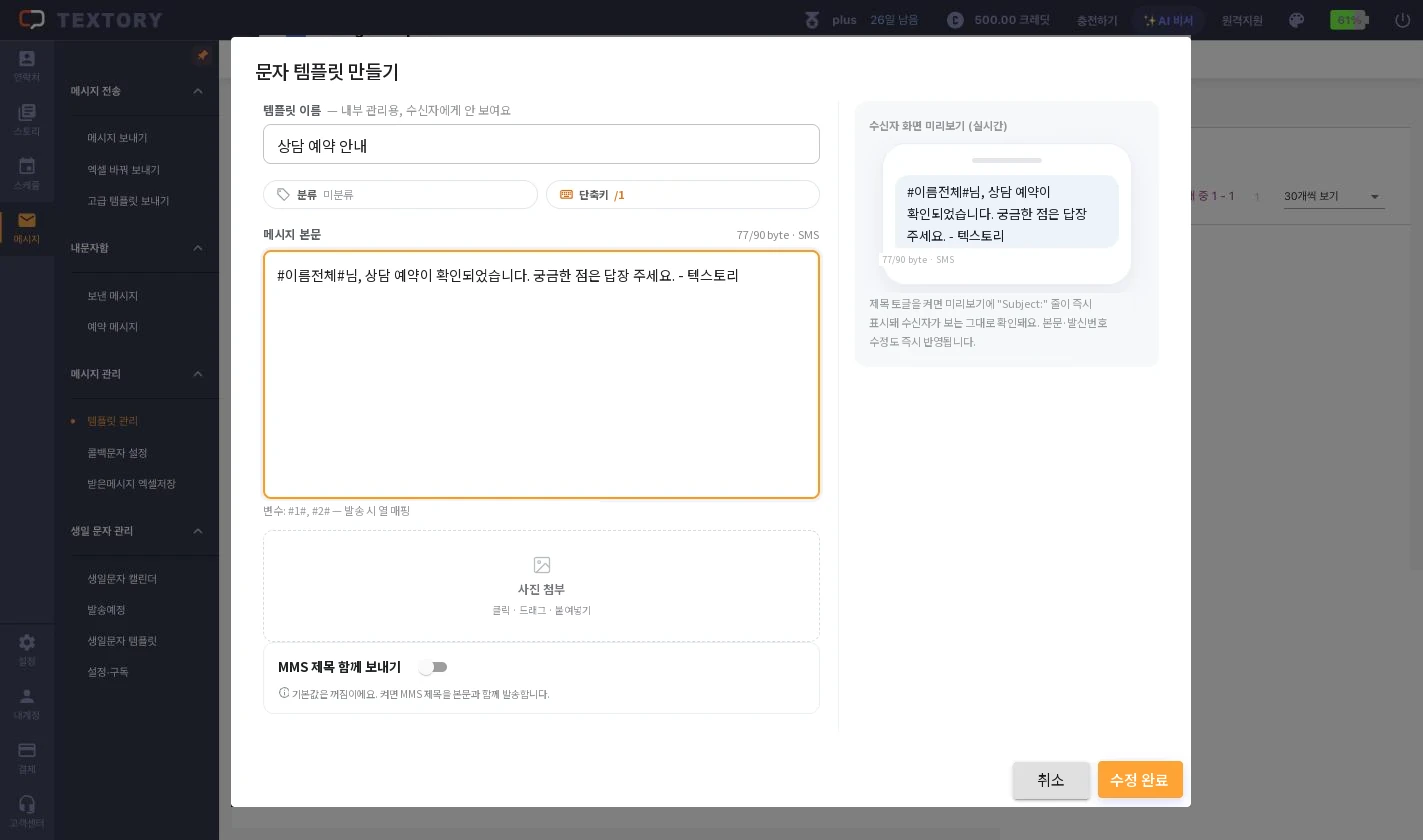This screenshot has width=1423, height=840.
Task: Open the 고객센터 headset icon
Action: pyautogui.click(x=27, y=811)
